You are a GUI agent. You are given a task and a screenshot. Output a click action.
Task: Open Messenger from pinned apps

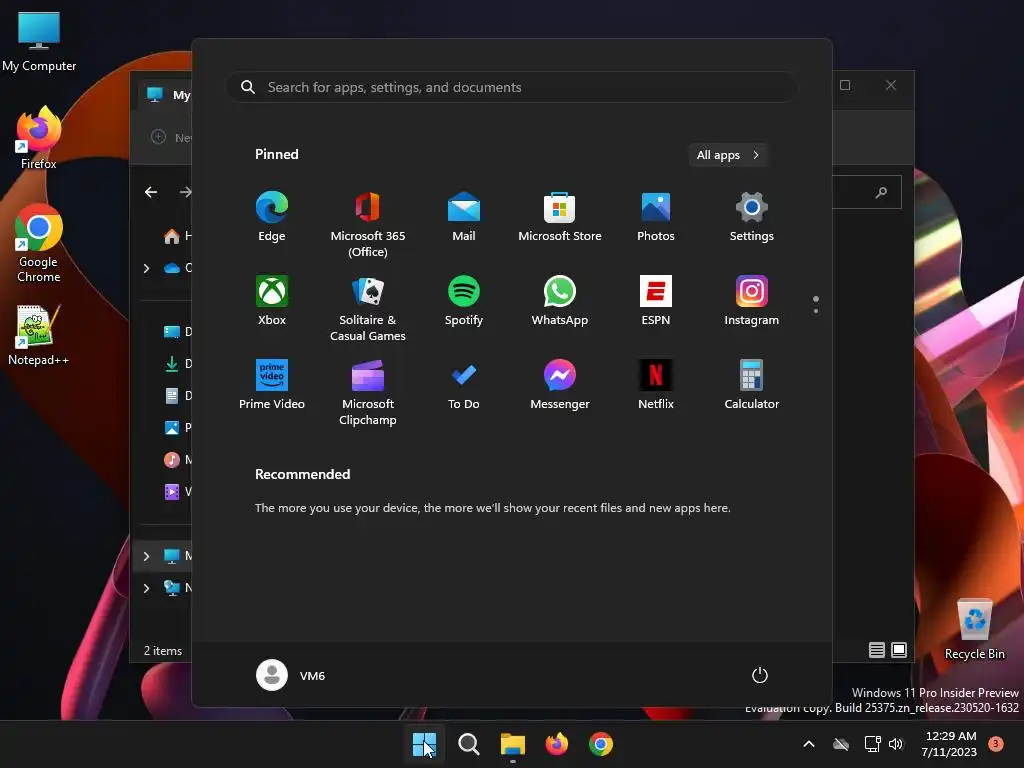(x=560, y=385)
